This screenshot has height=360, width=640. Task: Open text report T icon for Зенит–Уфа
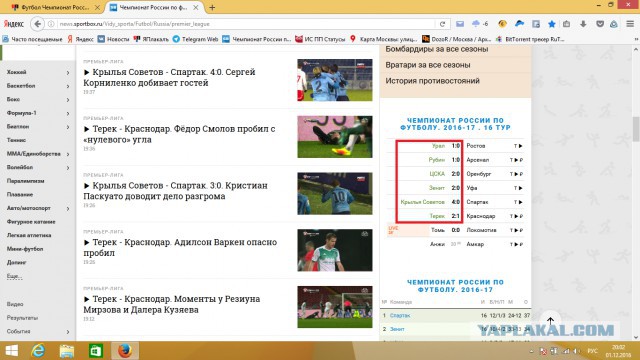(515, 188)
